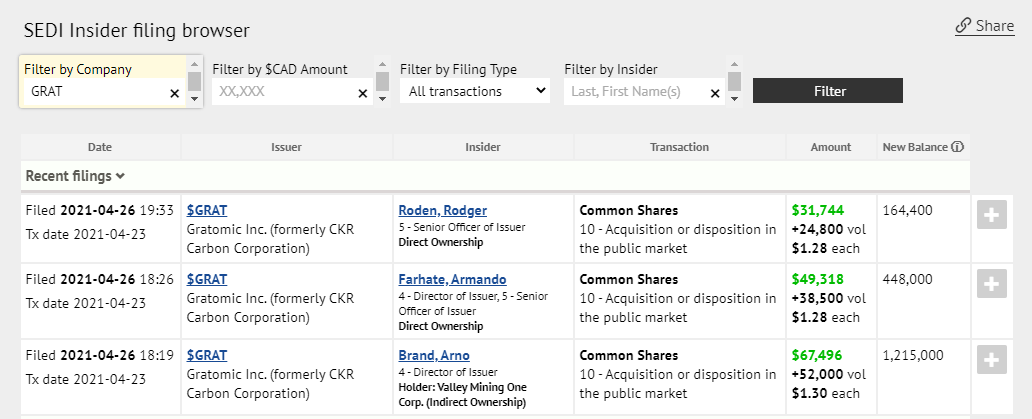This screenshot has width=1032, height=419.
Task: Click $GRAT ticker in first row
Action: click(x=207, y=210)
